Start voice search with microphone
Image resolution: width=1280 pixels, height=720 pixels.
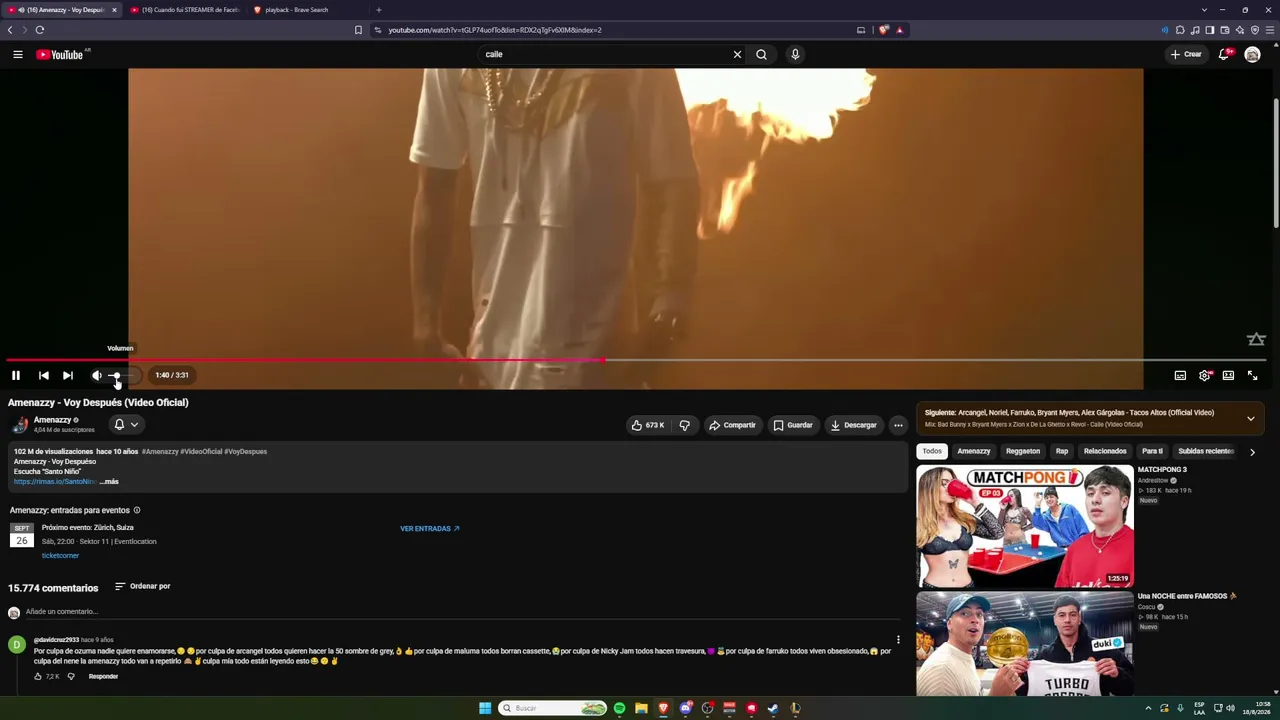click(x=795, y=54)
